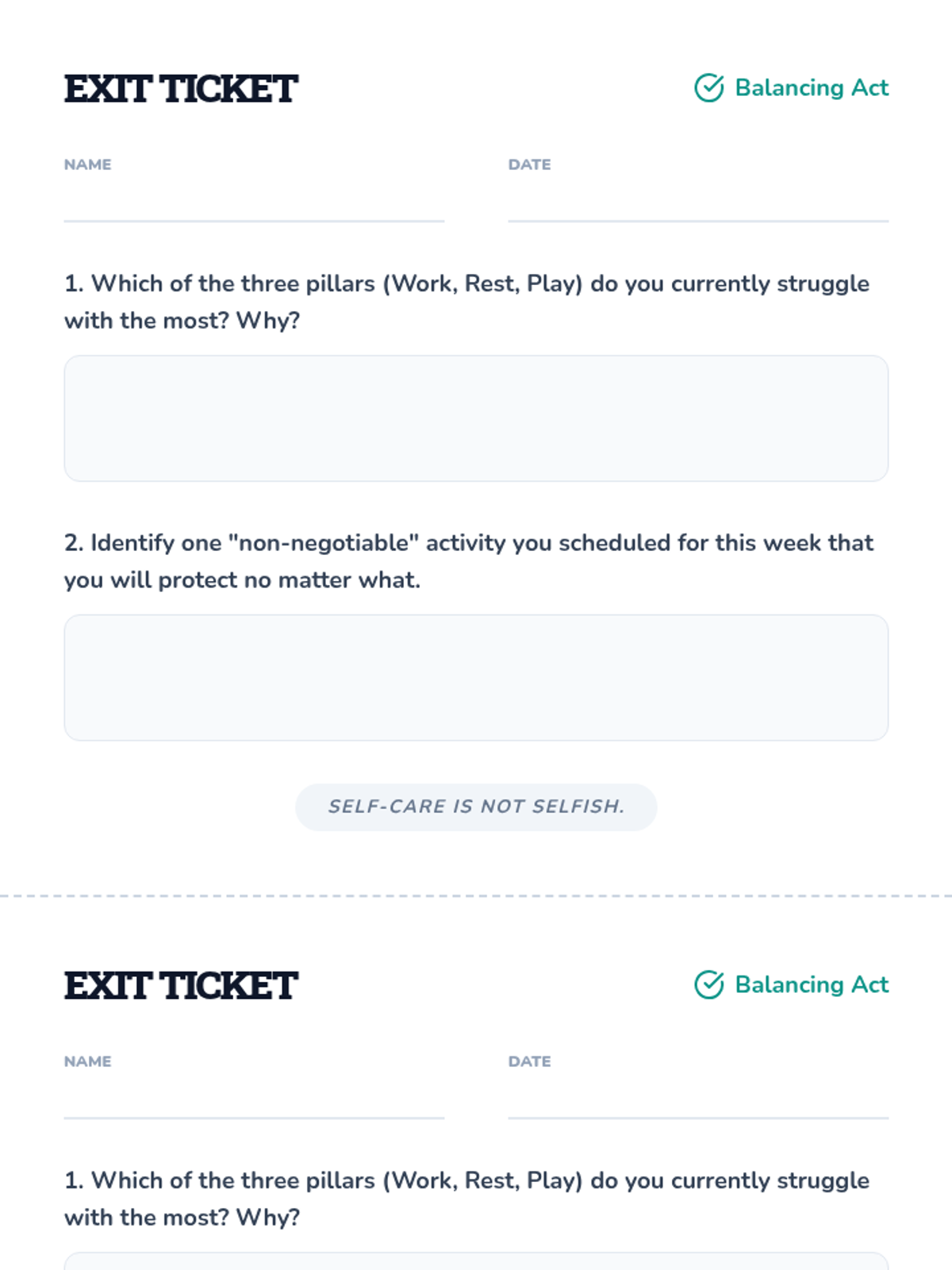Click the DATE label on the first ticket
Screen dimensions: 952x1270
pyautogui.click(x=530, y=164)
